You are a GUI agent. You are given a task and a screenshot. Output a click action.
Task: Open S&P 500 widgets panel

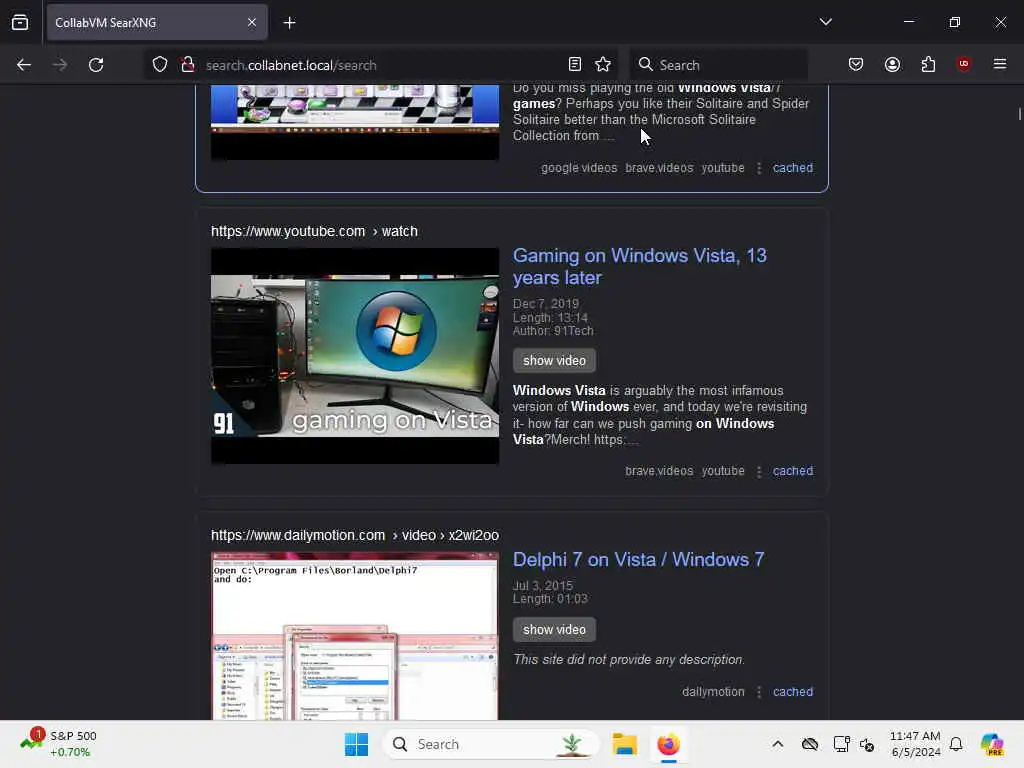point(58,744)
